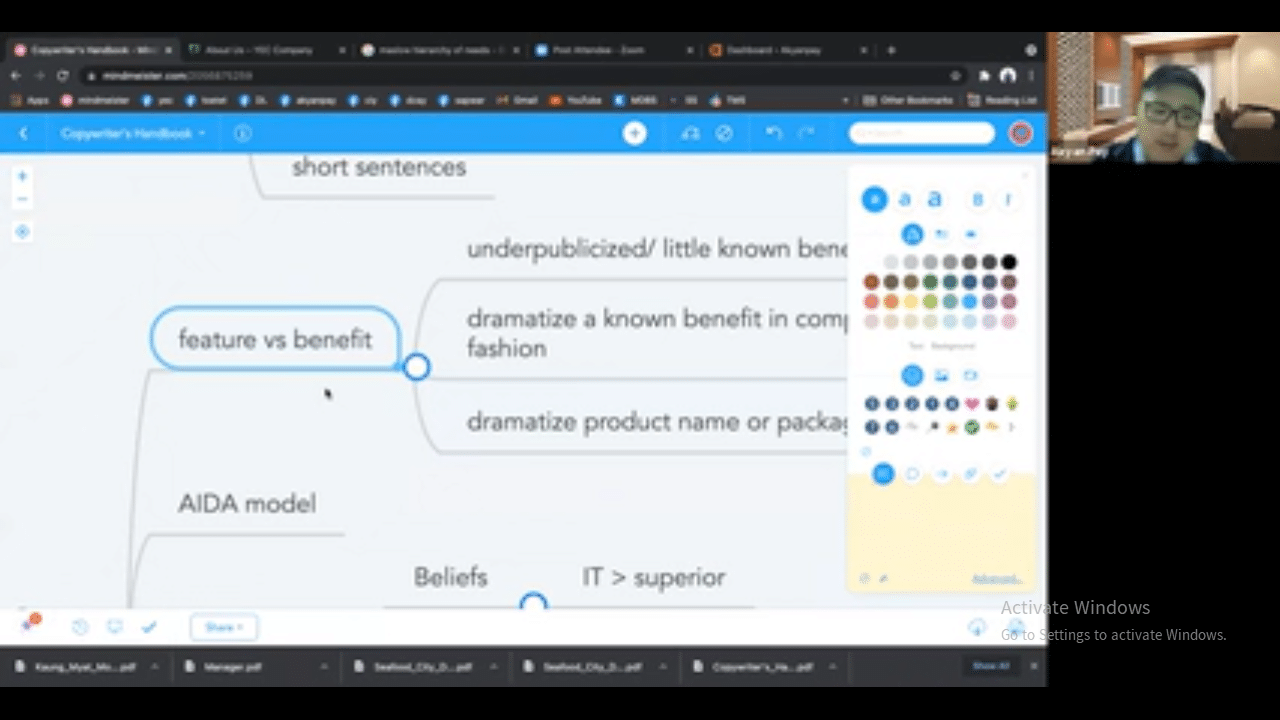
Task: Open the connection tool icon in header
Action: (690, 133)
